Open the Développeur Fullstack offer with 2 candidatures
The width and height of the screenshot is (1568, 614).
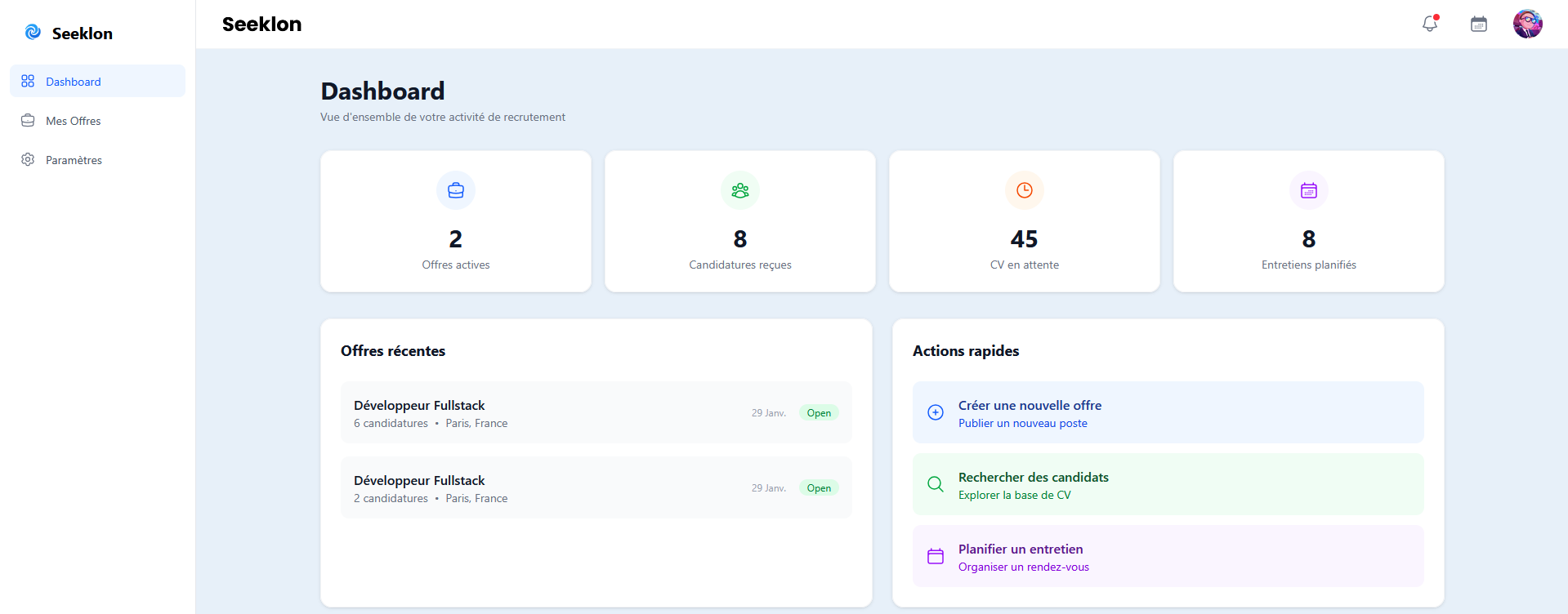[419, 481]
